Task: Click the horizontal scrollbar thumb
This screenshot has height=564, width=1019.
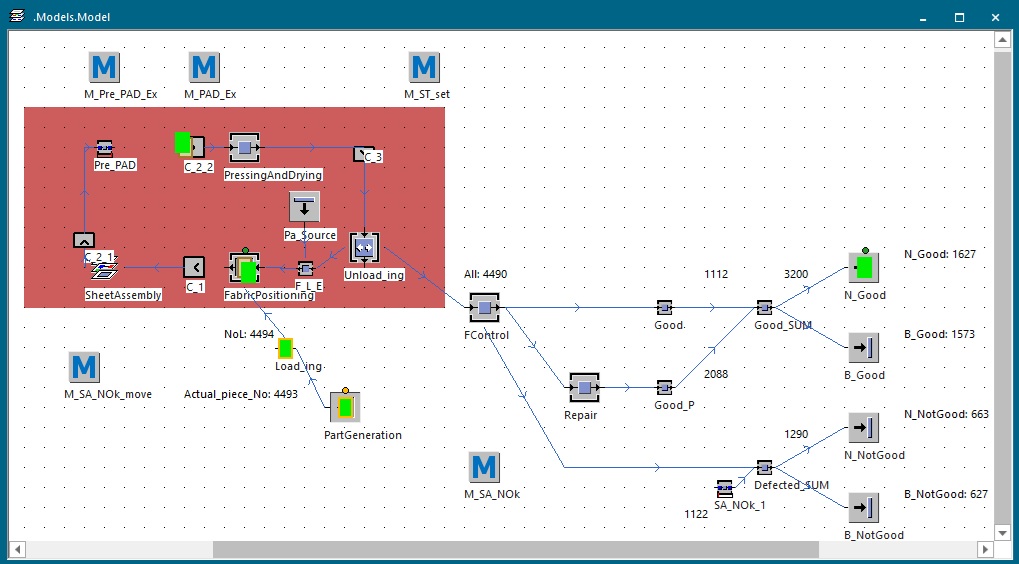Action: [515, 550]
